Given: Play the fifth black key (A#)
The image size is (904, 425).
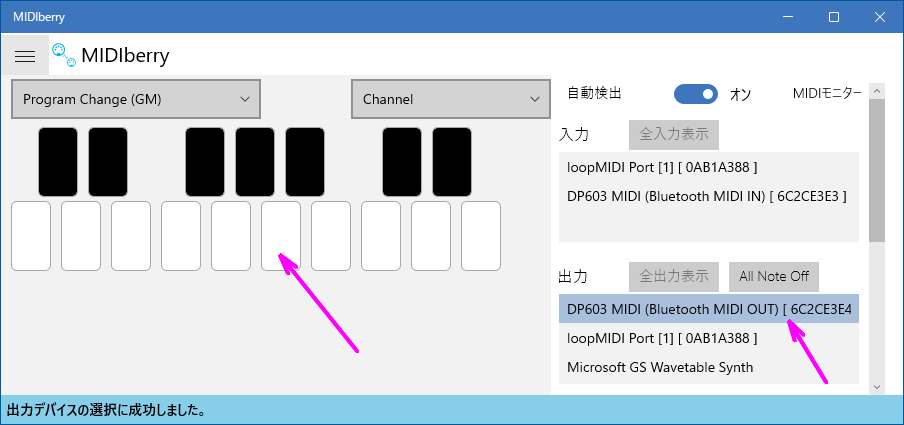Looking at the screenshot, I should (305, 162).
